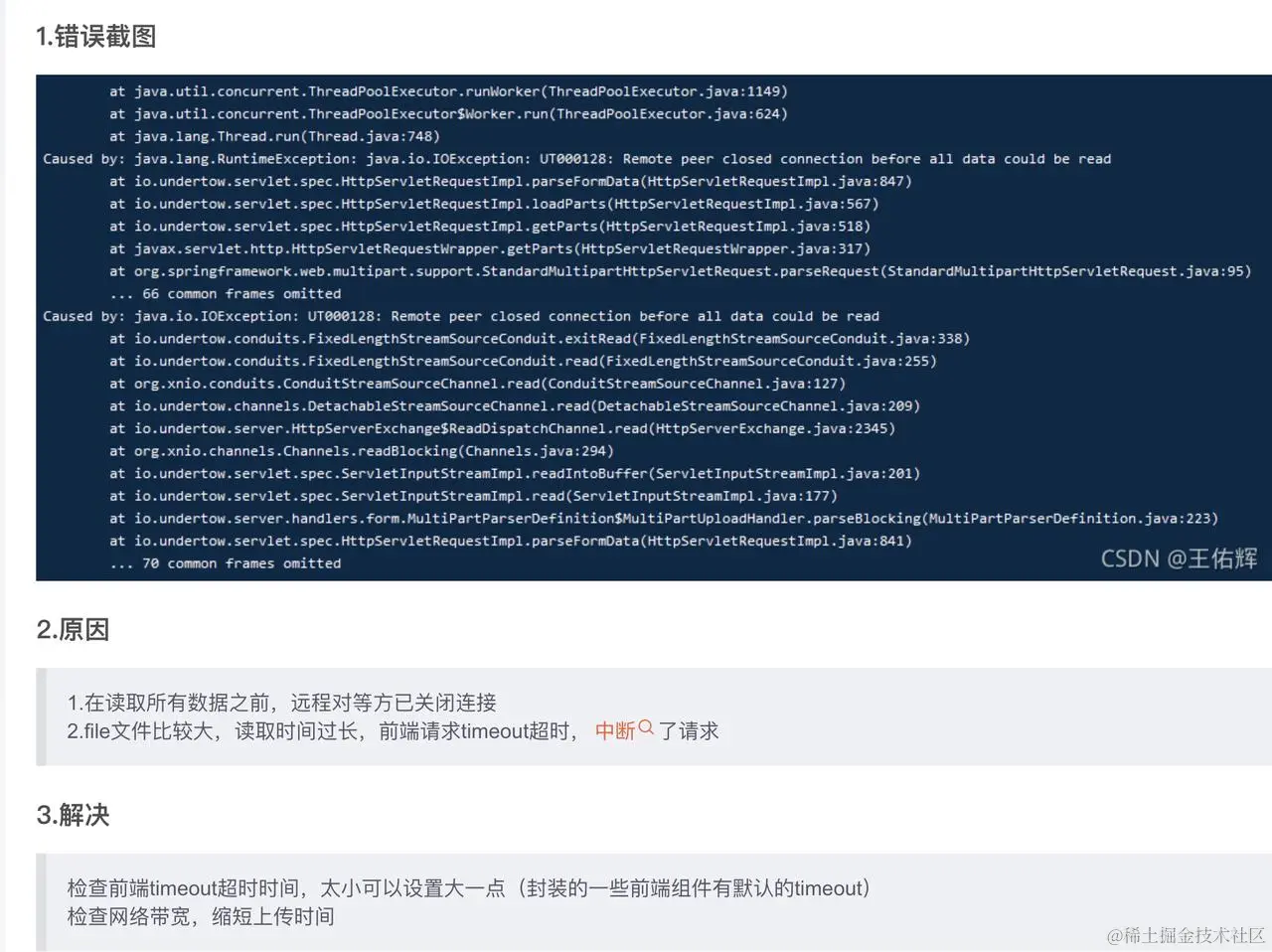
Task: Click the heading 2.原因
Action: point(73,630)
